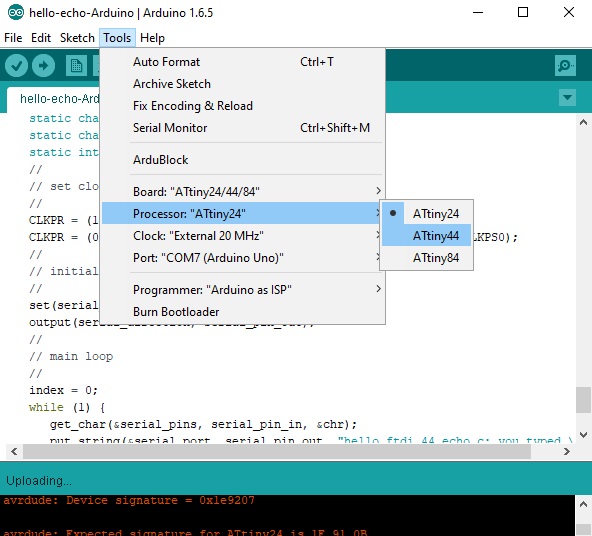Image resolution: width=592 pixels, height=536 pixels.
Task: Click the "Uploading..." status text
Action: pyautogui.click(x=39, y=481)
